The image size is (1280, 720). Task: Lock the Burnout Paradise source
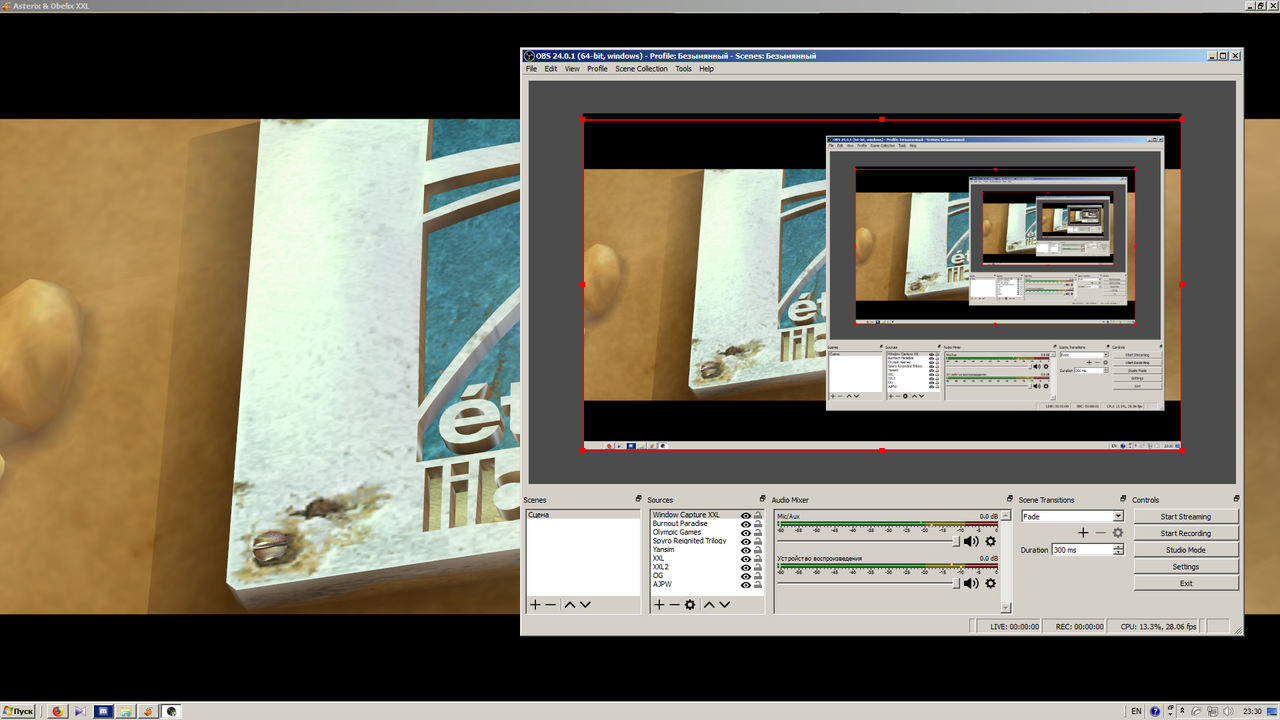[x=758, y=524]
